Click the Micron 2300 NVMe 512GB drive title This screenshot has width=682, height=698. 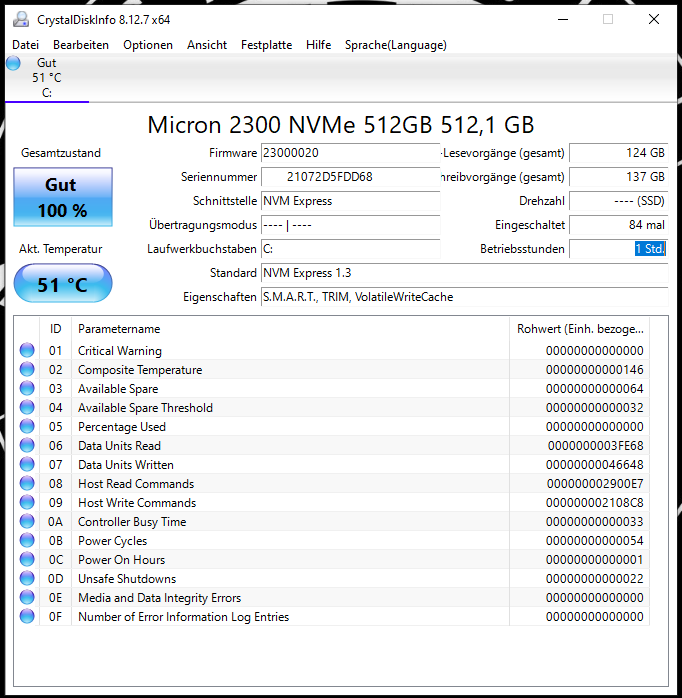[341, 125]
